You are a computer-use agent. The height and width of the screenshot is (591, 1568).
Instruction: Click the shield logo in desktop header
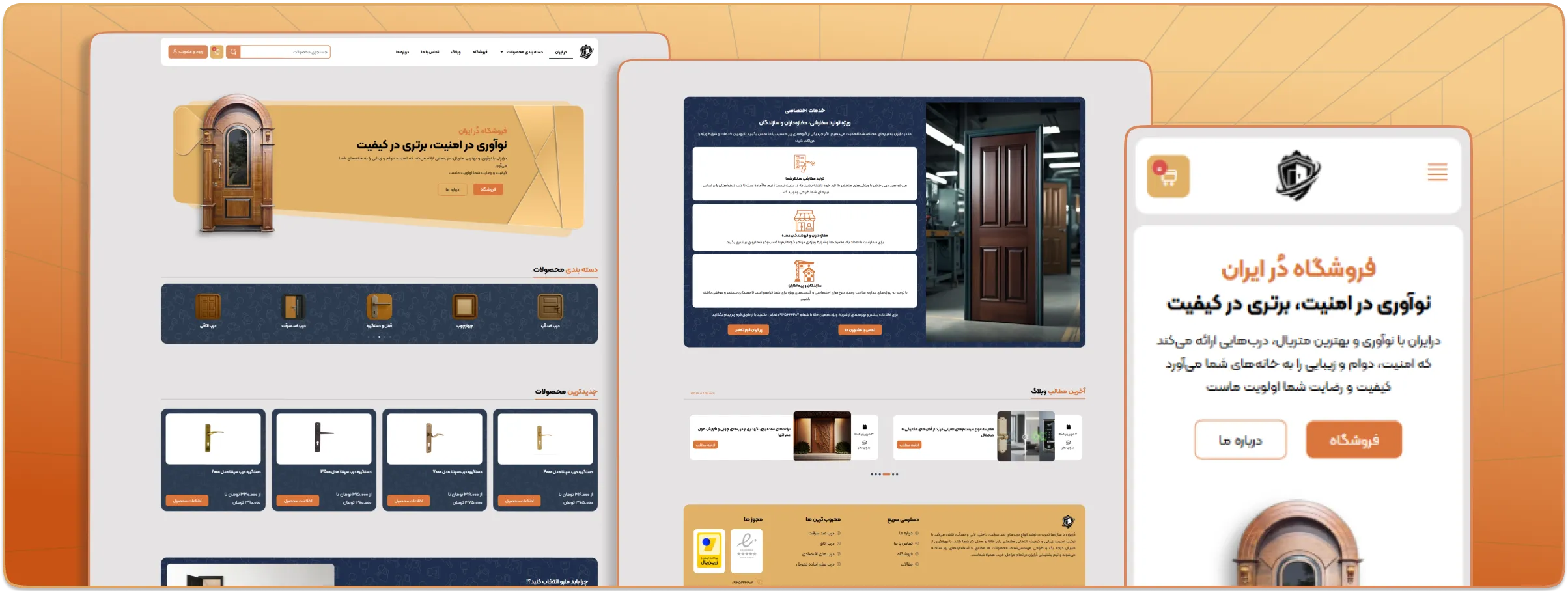click(x=586, y=52)
